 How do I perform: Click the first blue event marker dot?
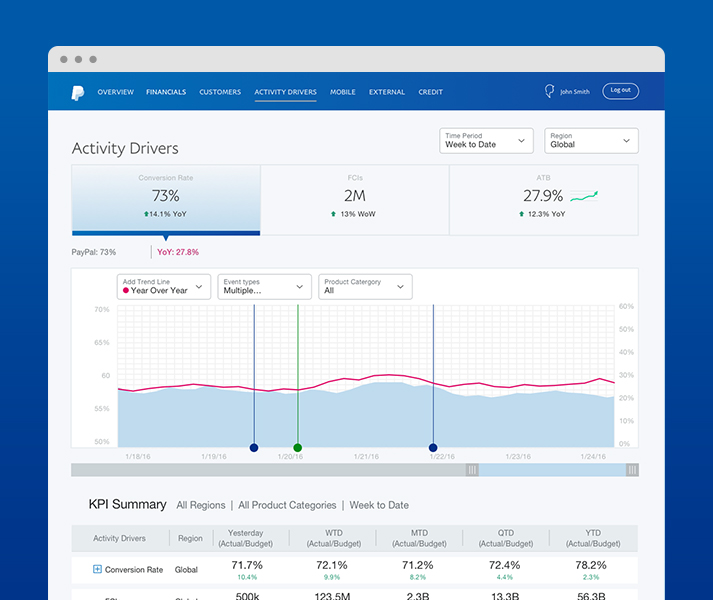(254, 447)
